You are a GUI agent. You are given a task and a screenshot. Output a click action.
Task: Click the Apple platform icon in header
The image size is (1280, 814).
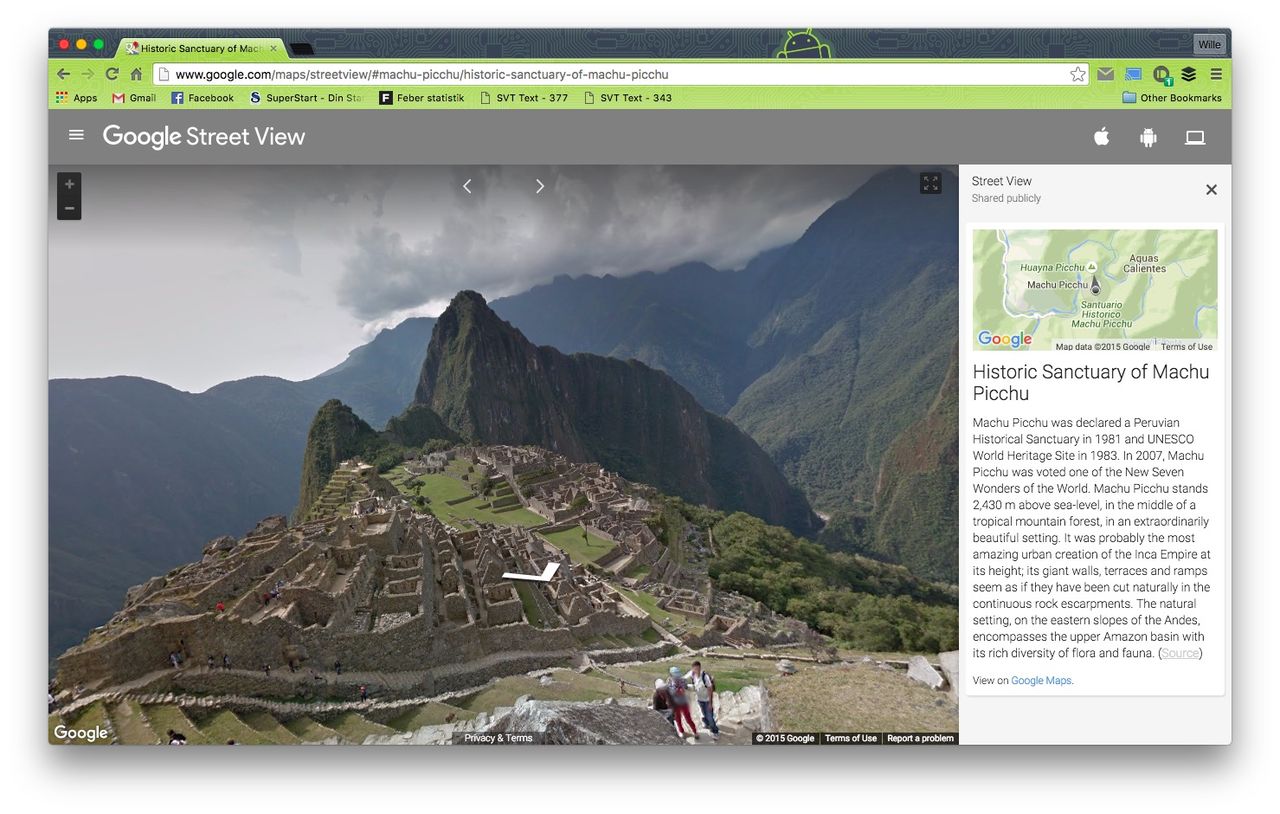(1101, 137)
